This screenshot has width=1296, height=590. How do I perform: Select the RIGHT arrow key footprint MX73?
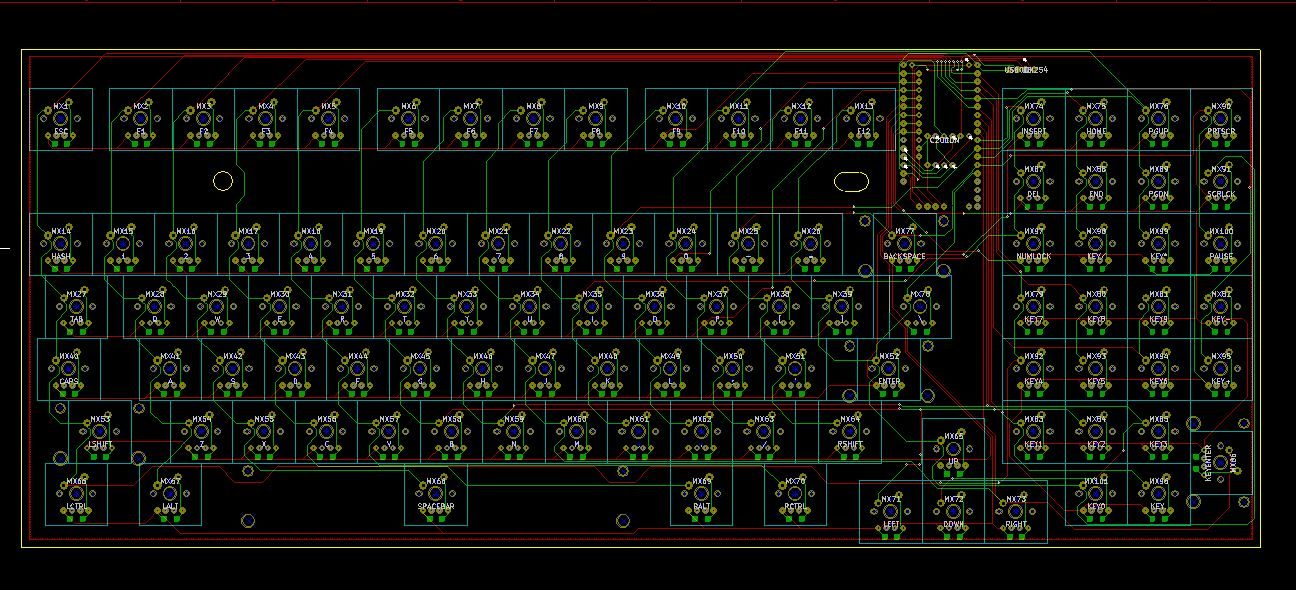coord(1016,512)
